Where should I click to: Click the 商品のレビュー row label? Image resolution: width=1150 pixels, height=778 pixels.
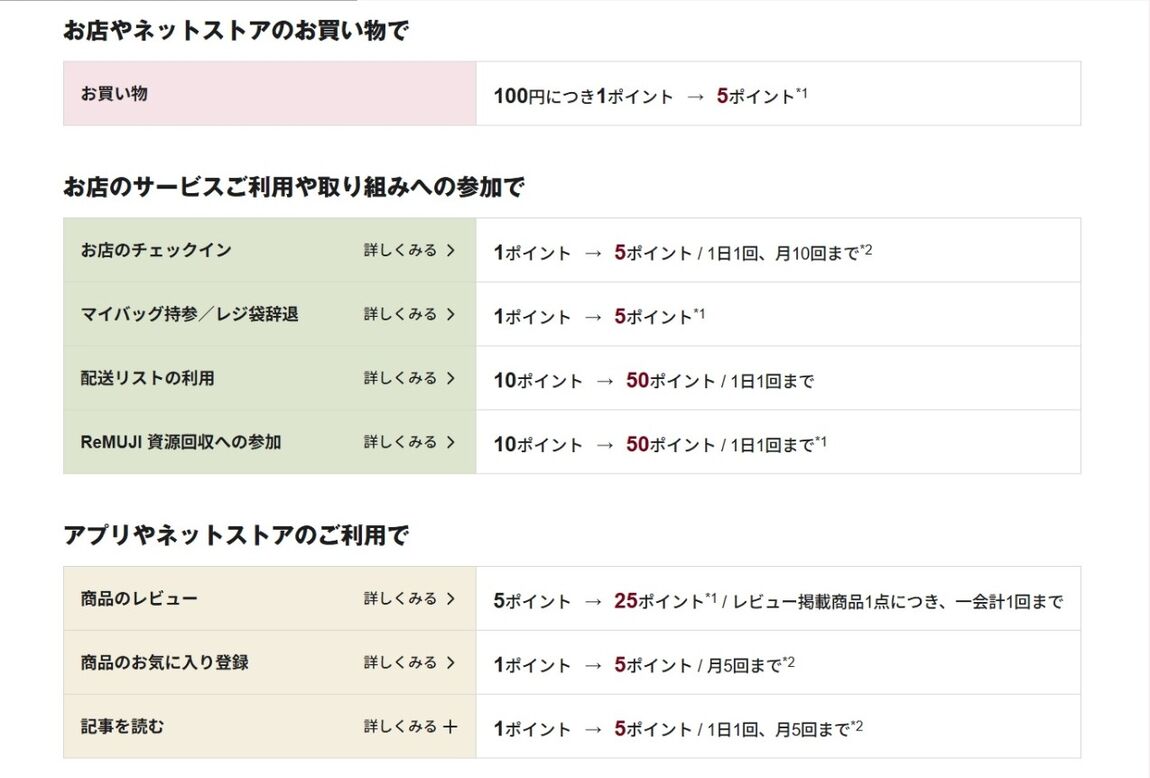[139, 599]
